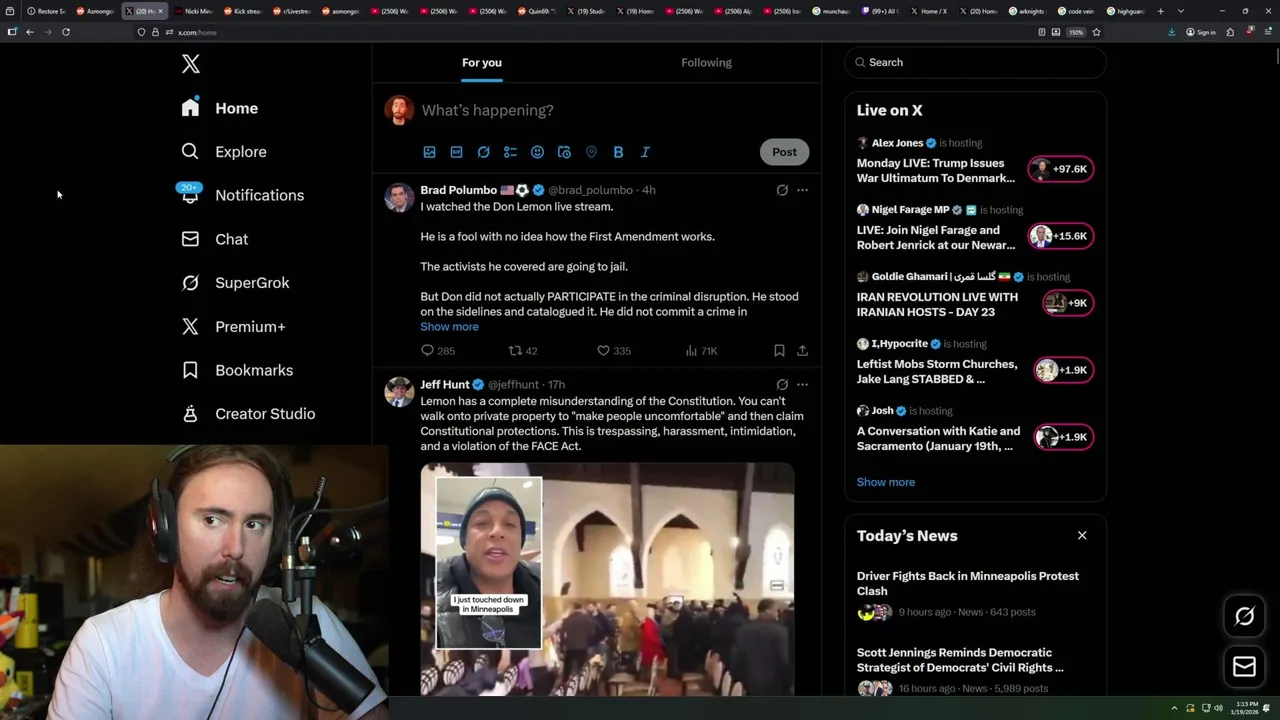Expand Brad Polumbo post with Show more
Image resolution: width=1280 pixels, height=720 pixels.
(449, 327)
